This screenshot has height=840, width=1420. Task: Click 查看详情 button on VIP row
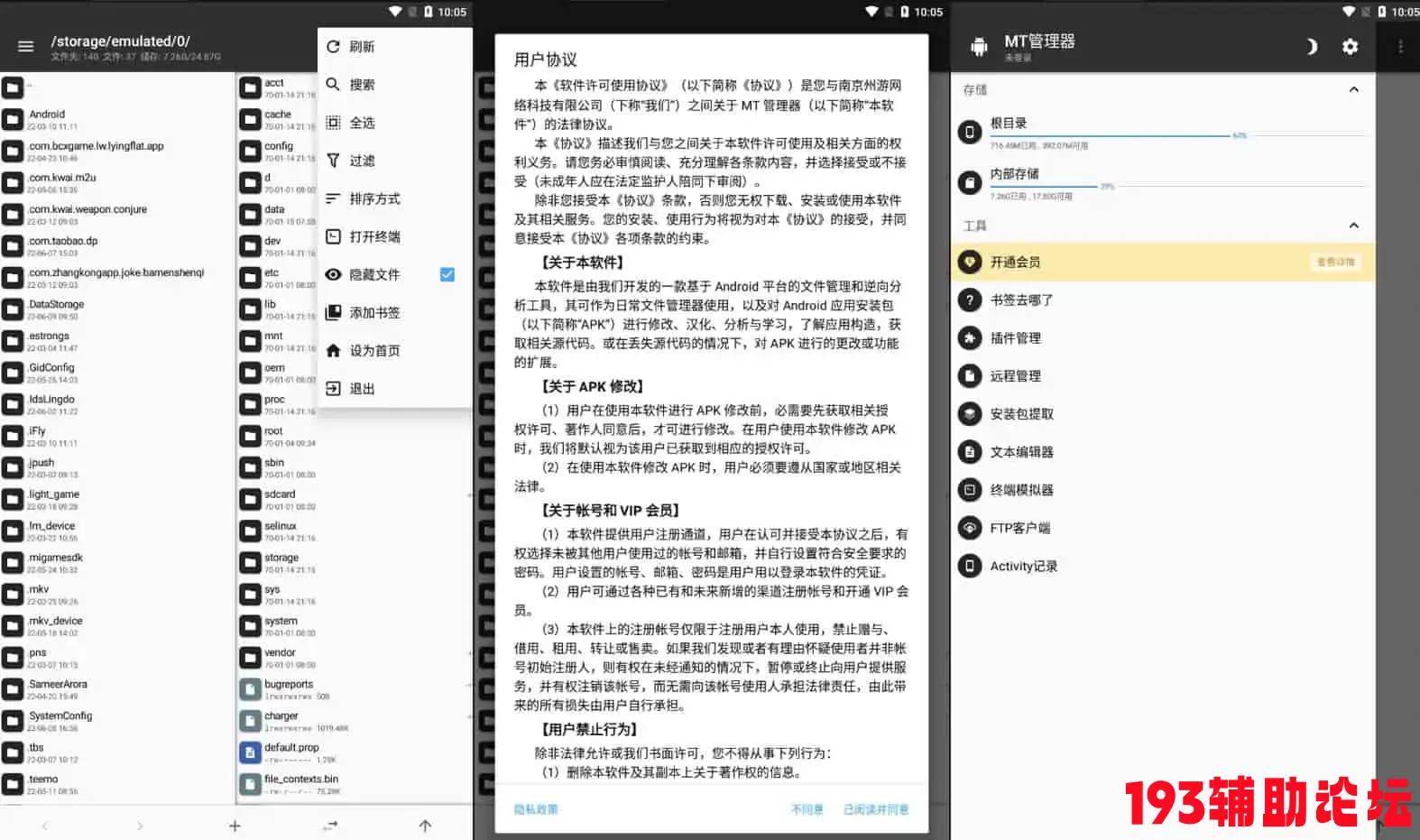pos(1335,262)
